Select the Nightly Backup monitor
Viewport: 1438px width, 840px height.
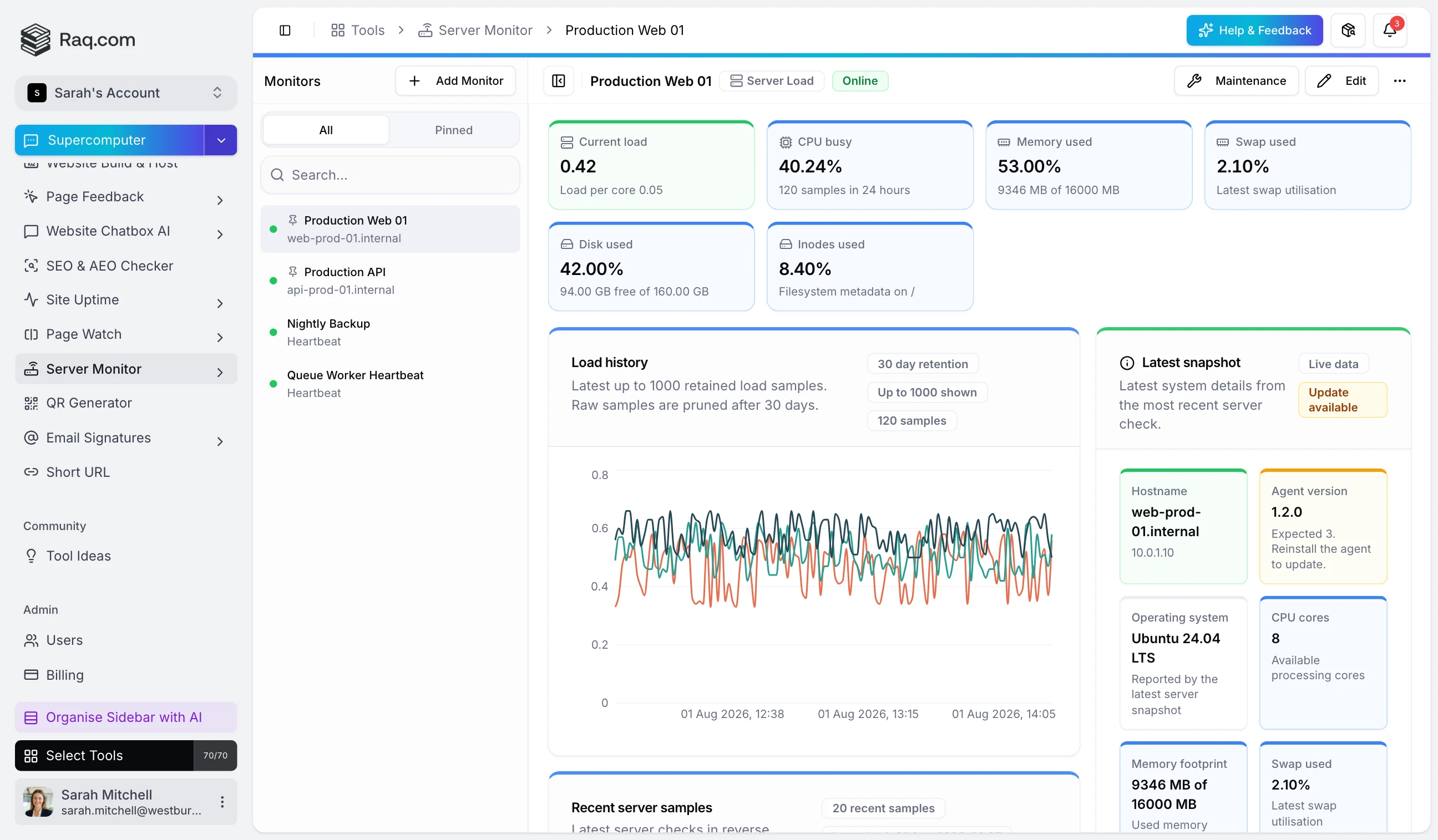391,333
